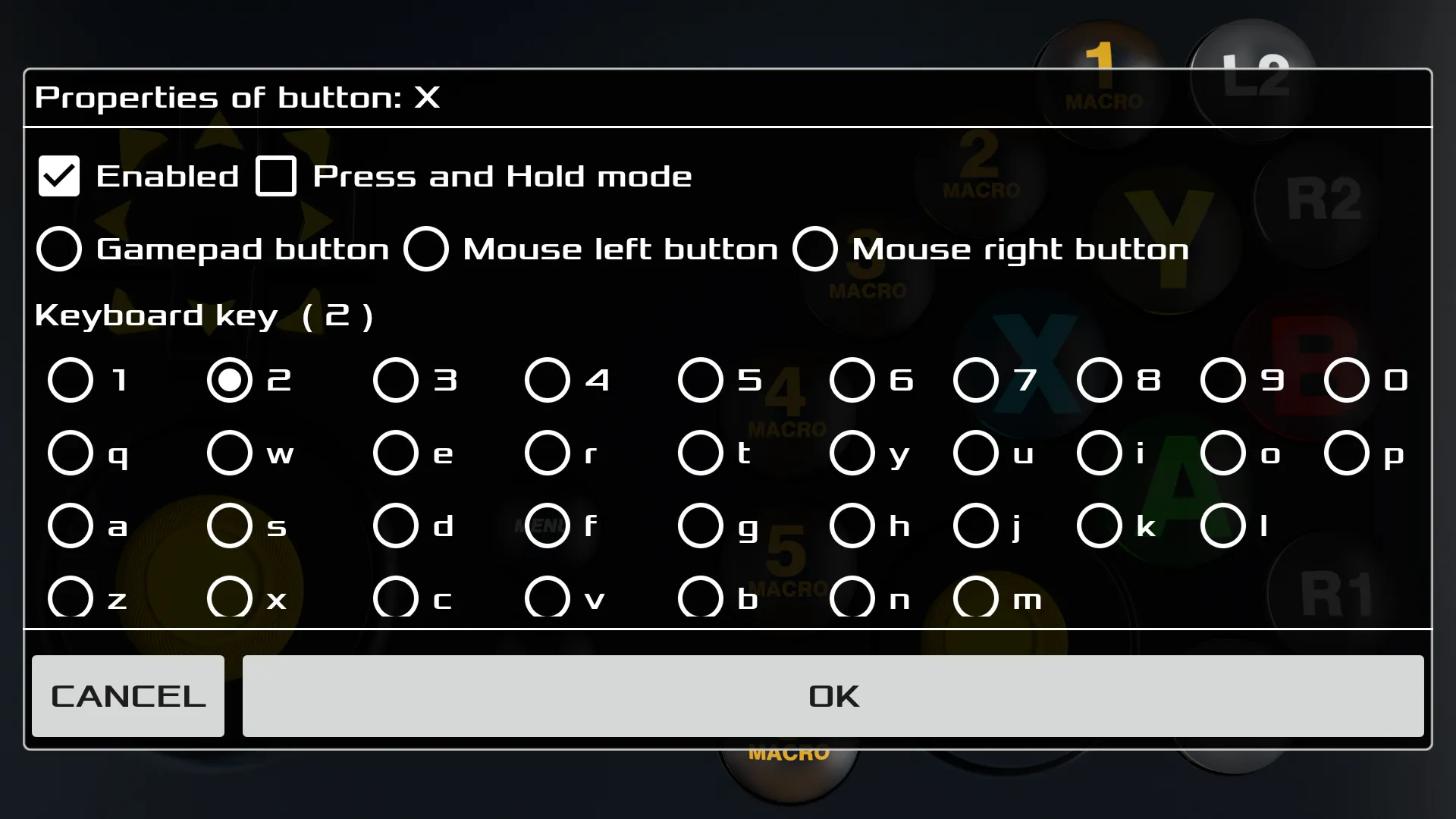Select keyboard key radio button 1
Screen dimensions: 1456x819
tap(70, 380)
